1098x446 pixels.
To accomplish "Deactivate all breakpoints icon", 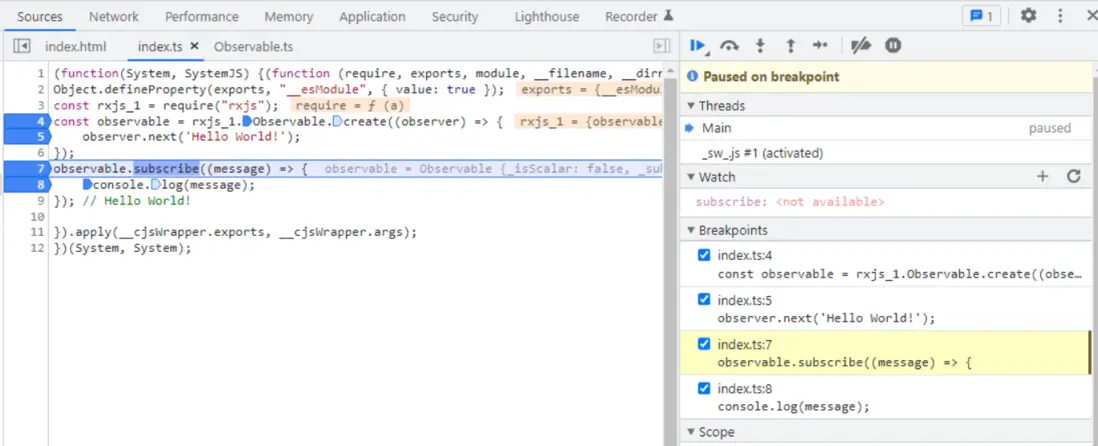I will tap(861, 46).
